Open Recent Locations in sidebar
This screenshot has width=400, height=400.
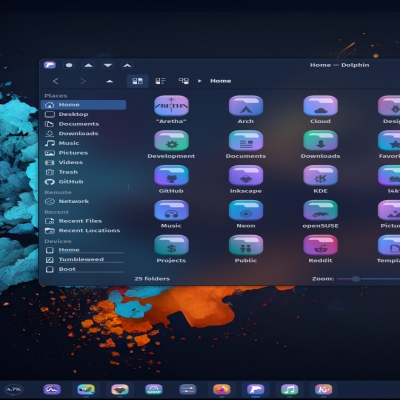point(83,231)
